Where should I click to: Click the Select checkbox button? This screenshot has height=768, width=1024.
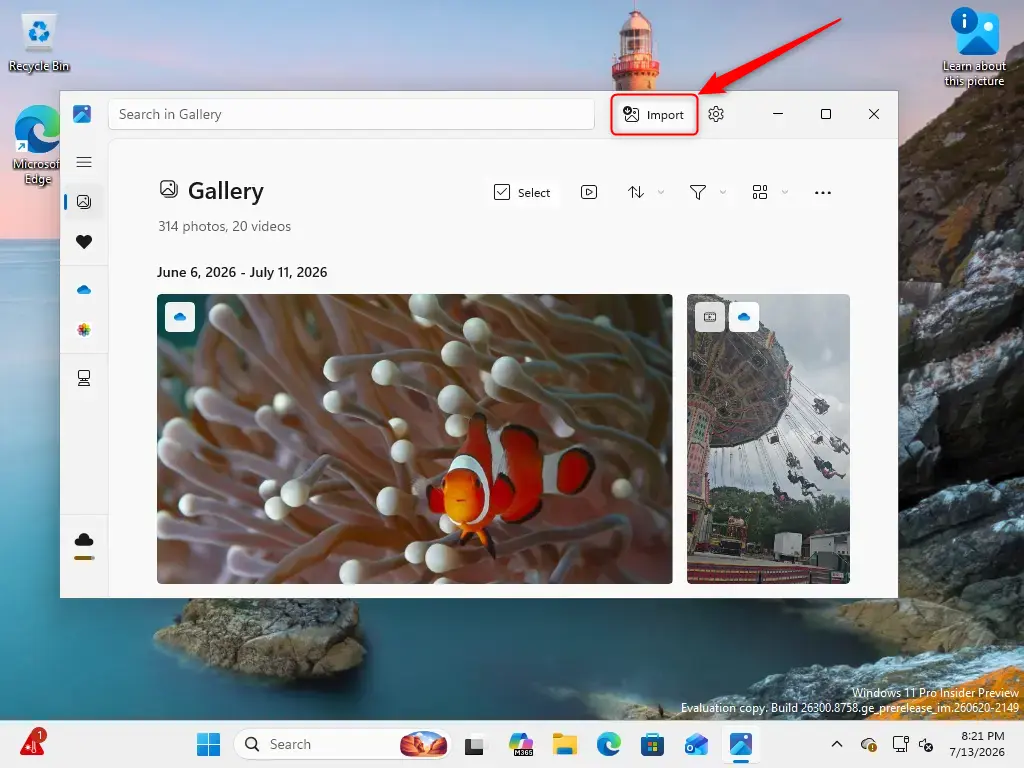pos(522,193)
